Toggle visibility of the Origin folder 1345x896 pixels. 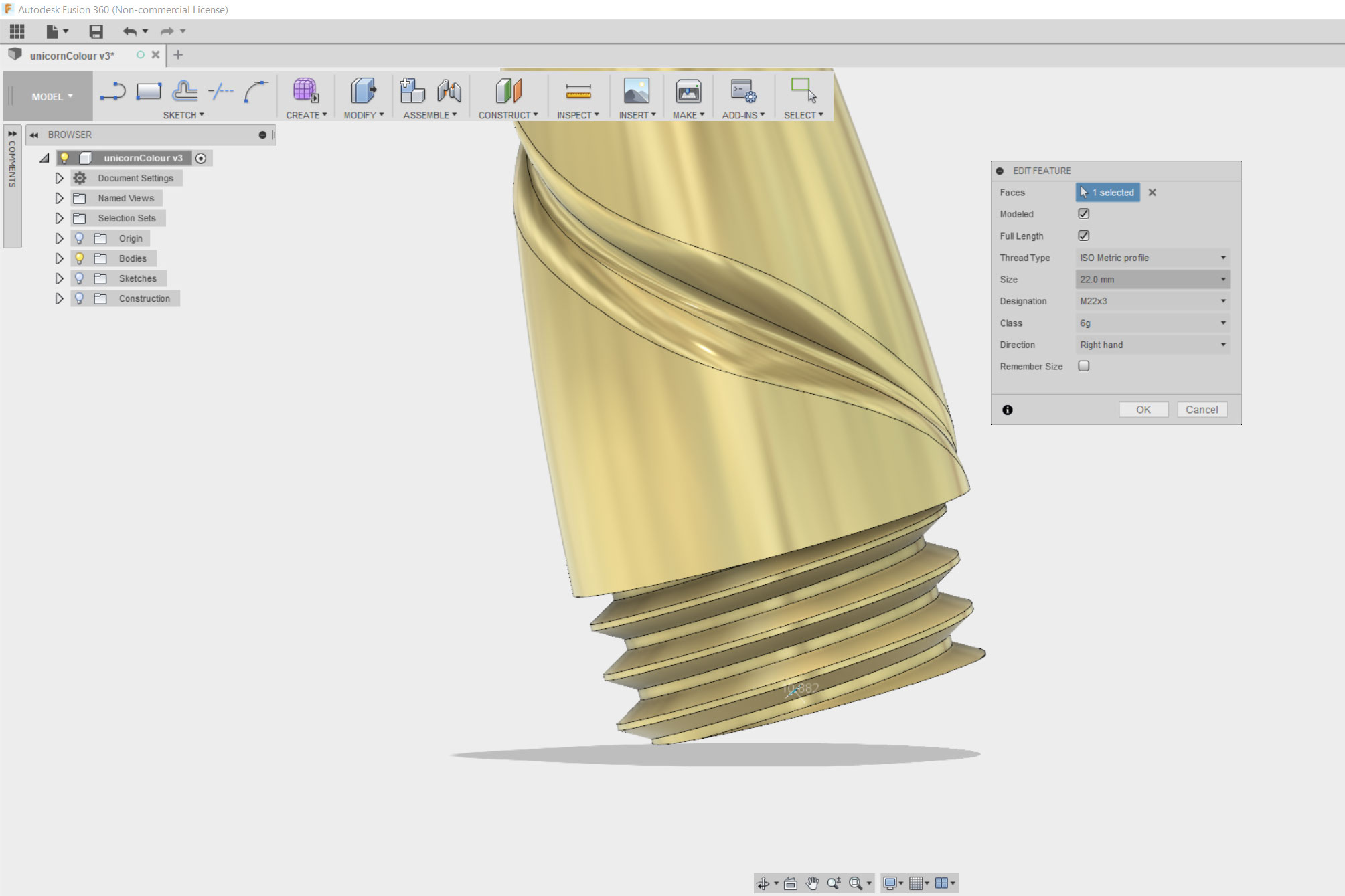click(x=79, y=238)
